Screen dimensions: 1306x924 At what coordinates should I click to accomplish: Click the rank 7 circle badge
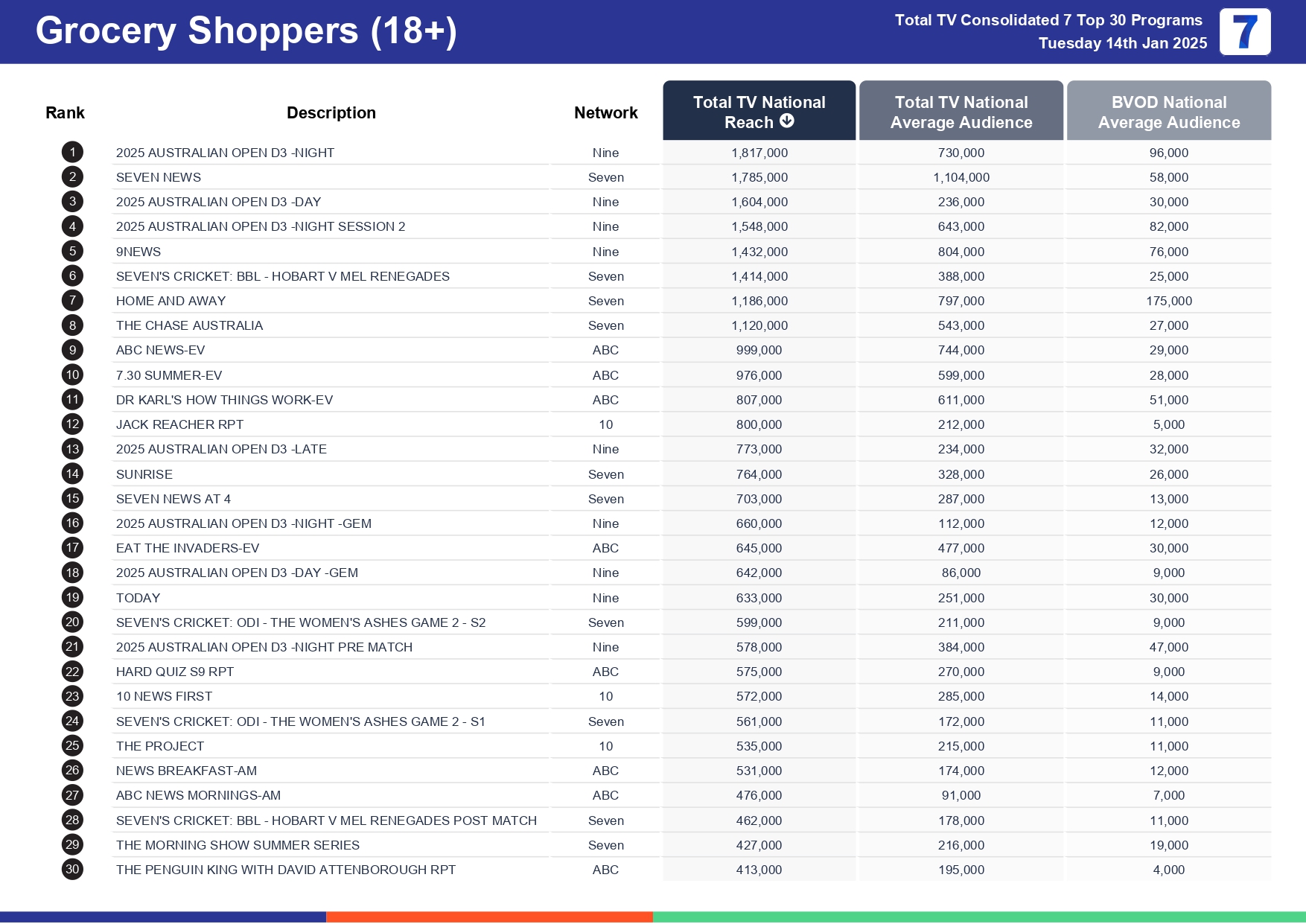point(72,301)
